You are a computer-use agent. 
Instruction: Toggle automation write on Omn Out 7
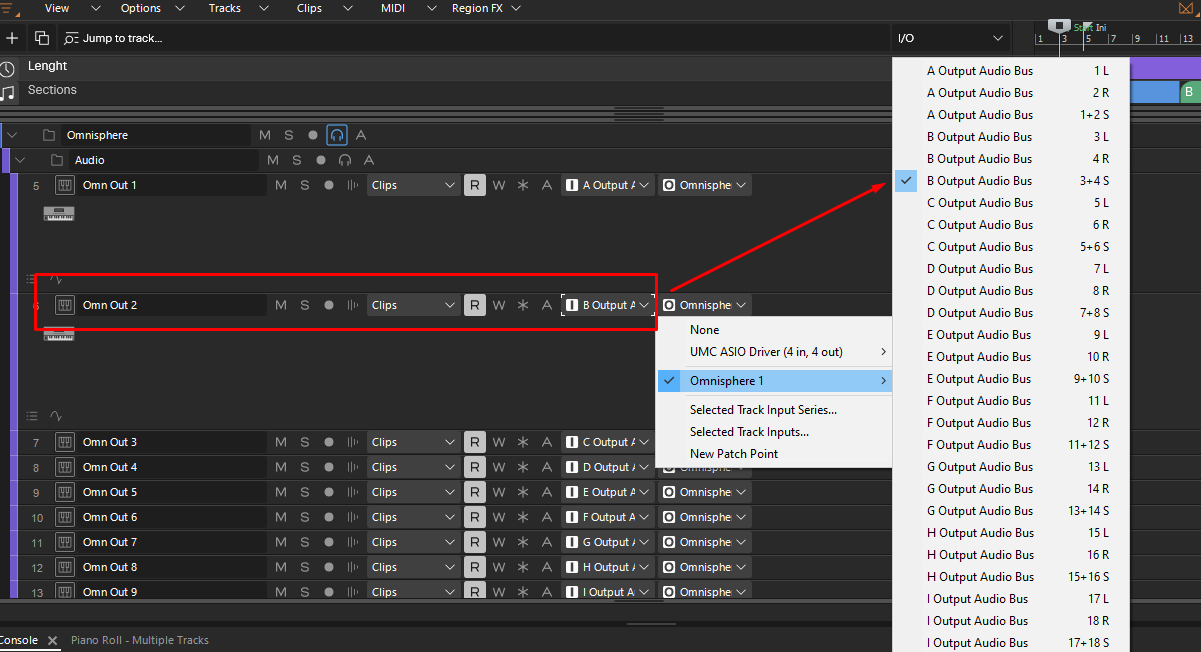tap(499, 542)
